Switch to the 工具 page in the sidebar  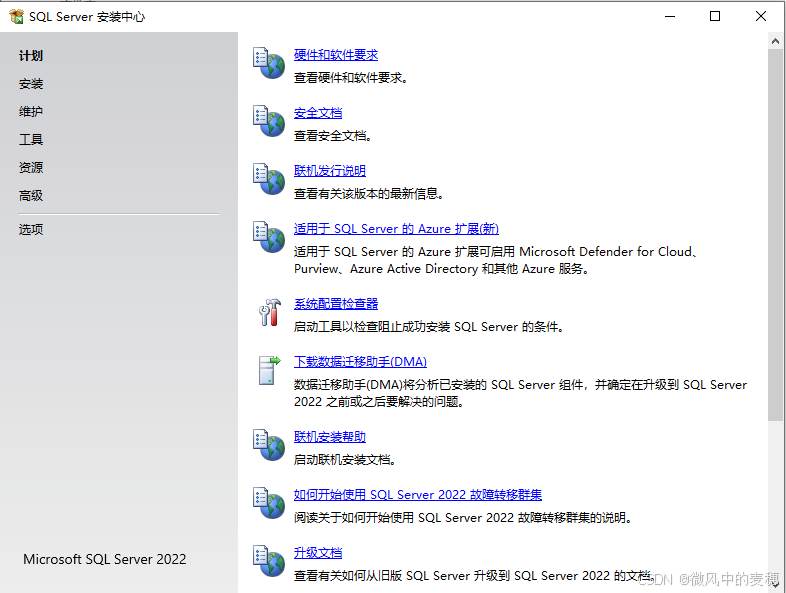[31, 139]
